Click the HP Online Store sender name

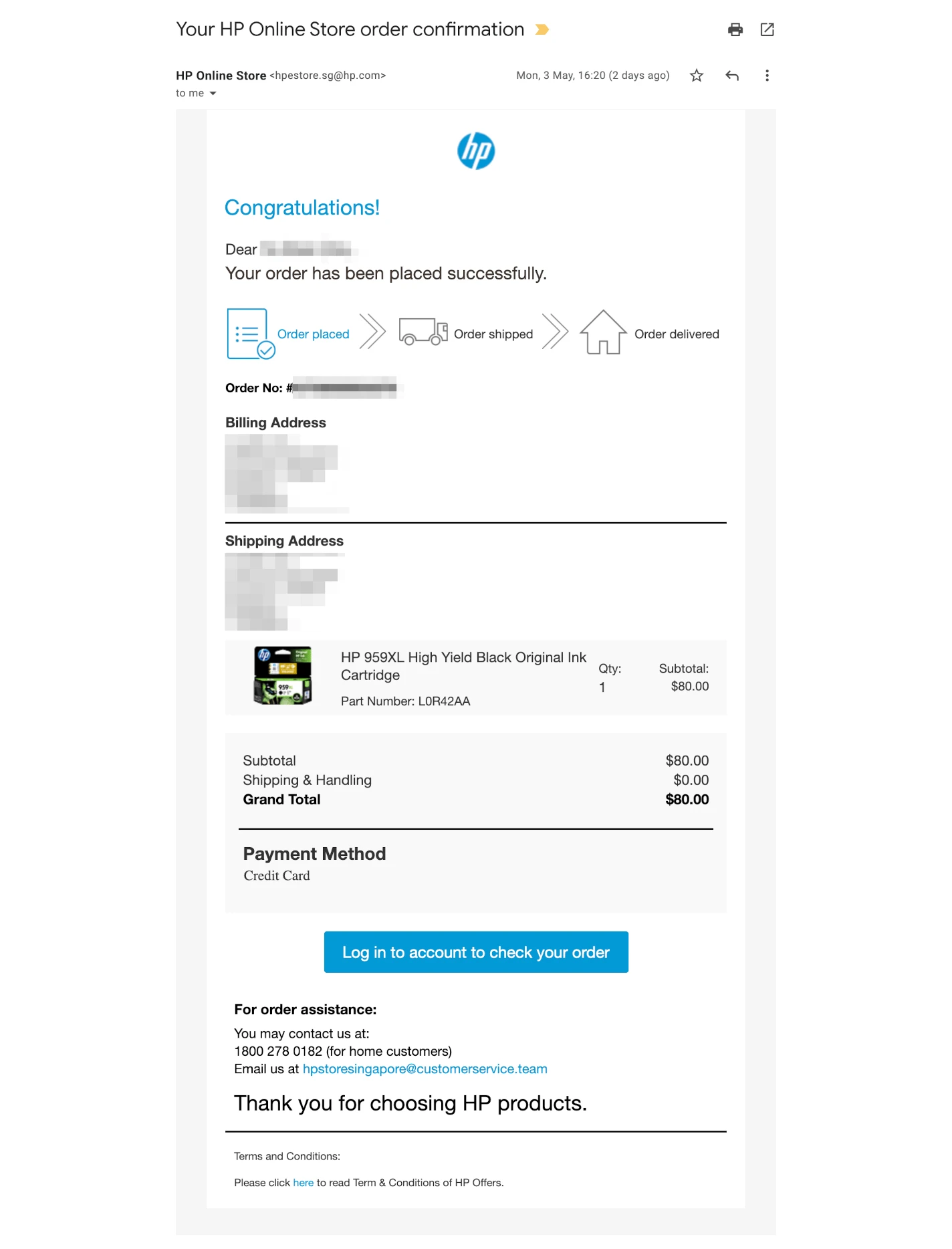(221, 76)
